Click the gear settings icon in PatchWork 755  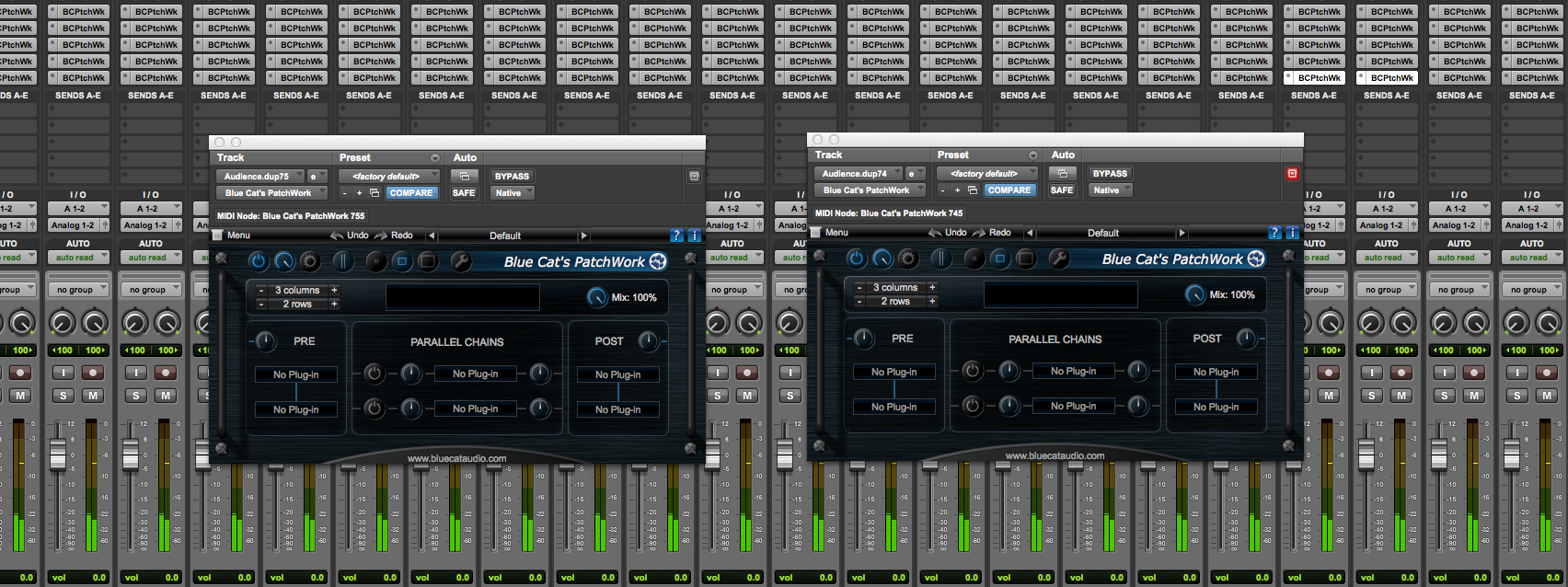(310, 261)
